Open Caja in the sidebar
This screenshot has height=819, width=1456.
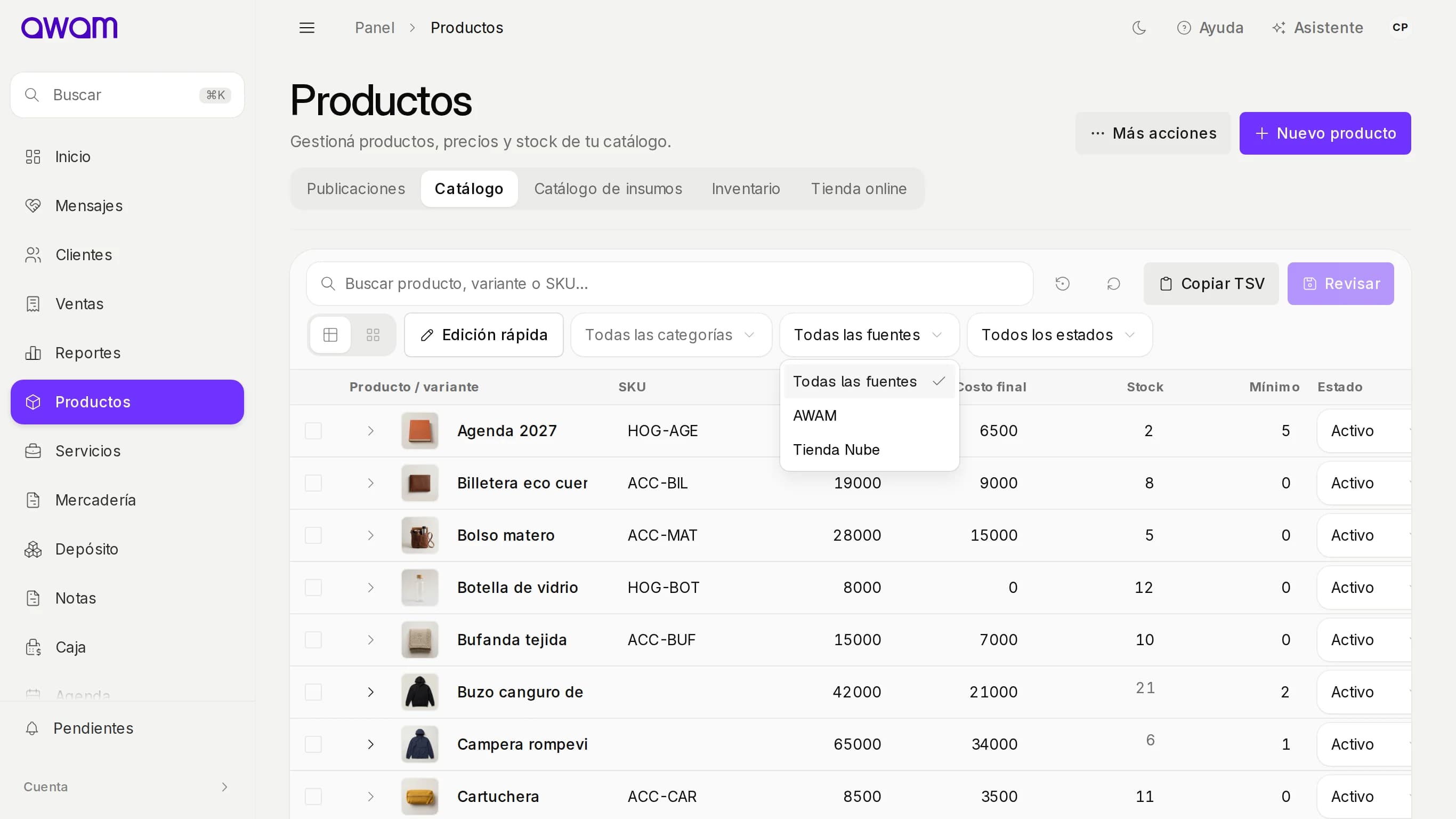pyautogui.click(x=127, y=647)
